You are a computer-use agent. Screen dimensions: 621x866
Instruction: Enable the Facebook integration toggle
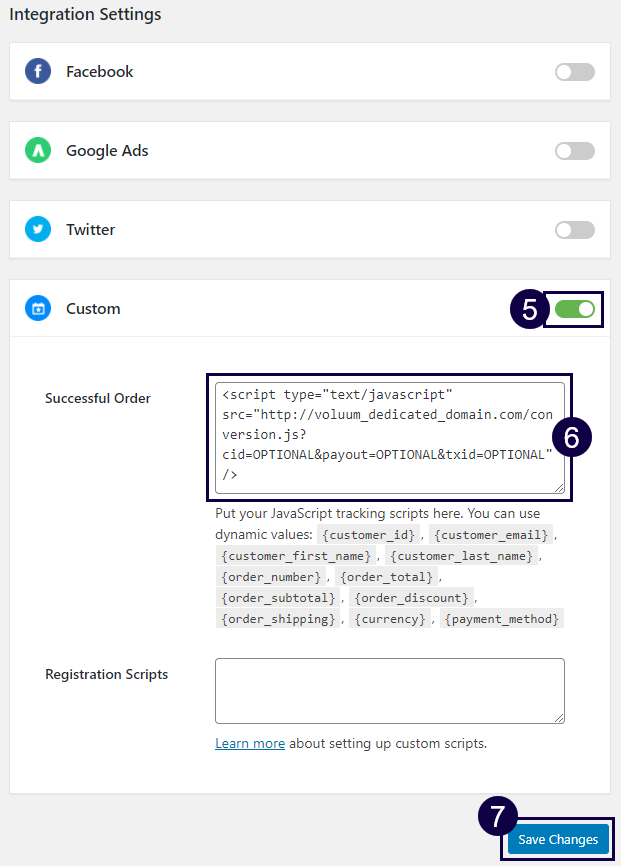[574, 71]
